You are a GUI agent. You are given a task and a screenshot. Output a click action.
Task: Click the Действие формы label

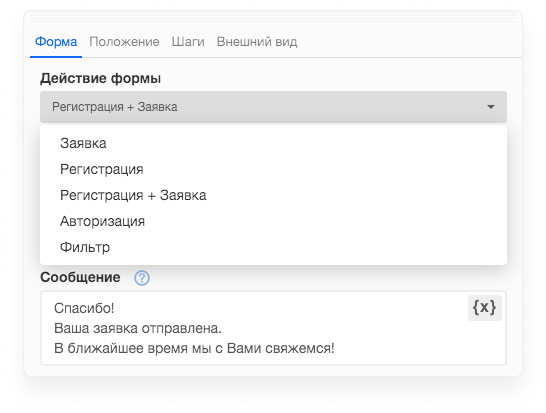(x=101, y=78)
